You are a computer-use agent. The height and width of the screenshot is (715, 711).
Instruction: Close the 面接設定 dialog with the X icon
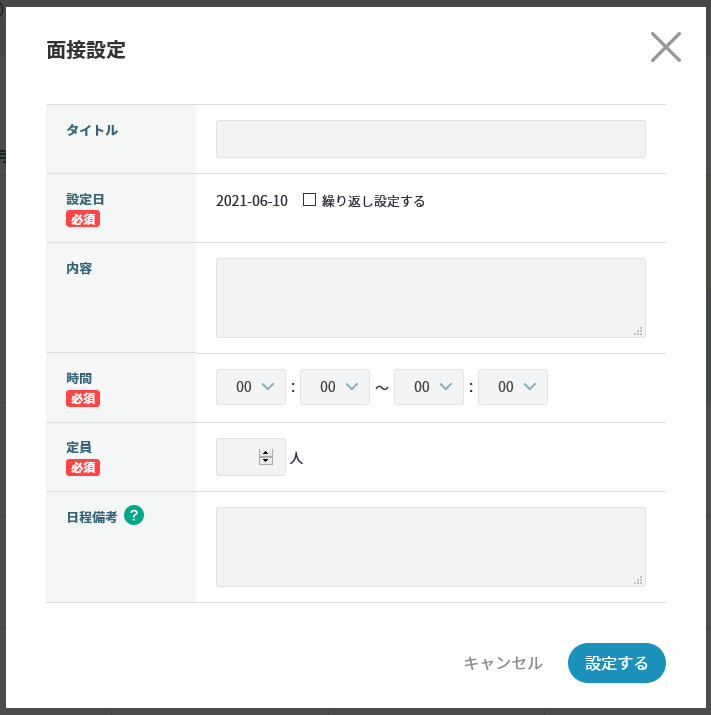(665, 47)
